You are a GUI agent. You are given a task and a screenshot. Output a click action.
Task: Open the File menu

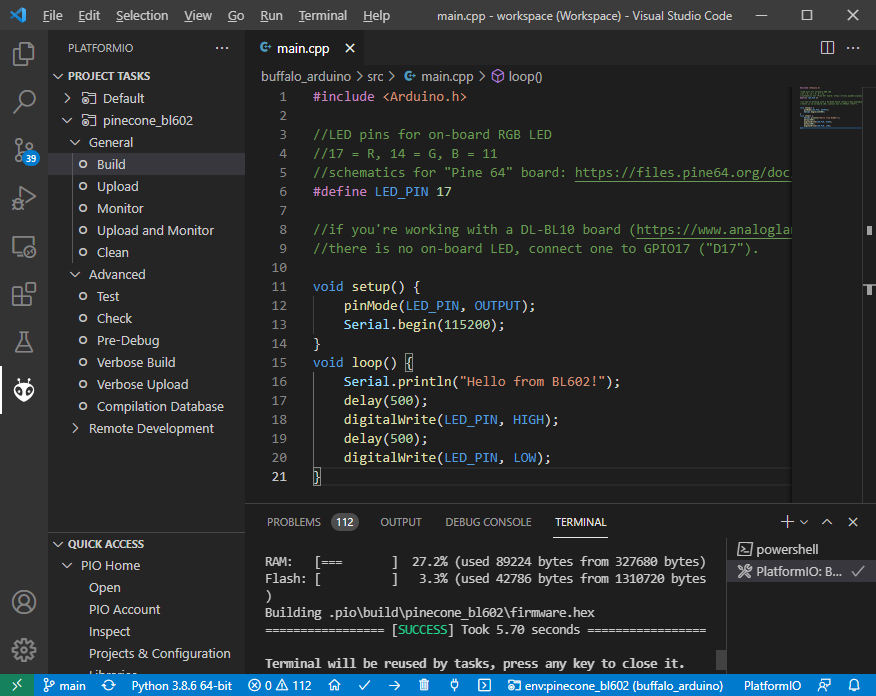(53, 16)
